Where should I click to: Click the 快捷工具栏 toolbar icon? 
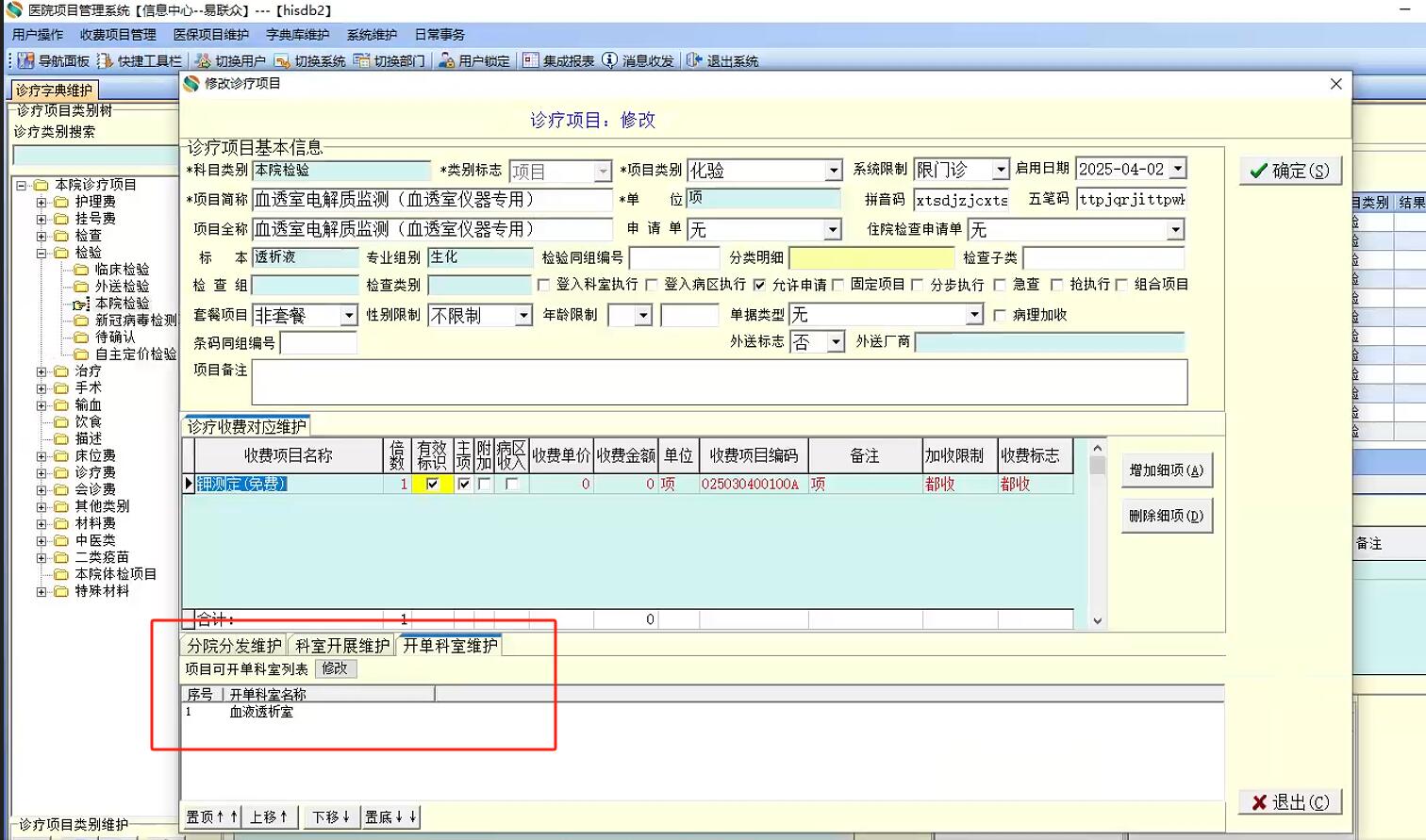105,60
